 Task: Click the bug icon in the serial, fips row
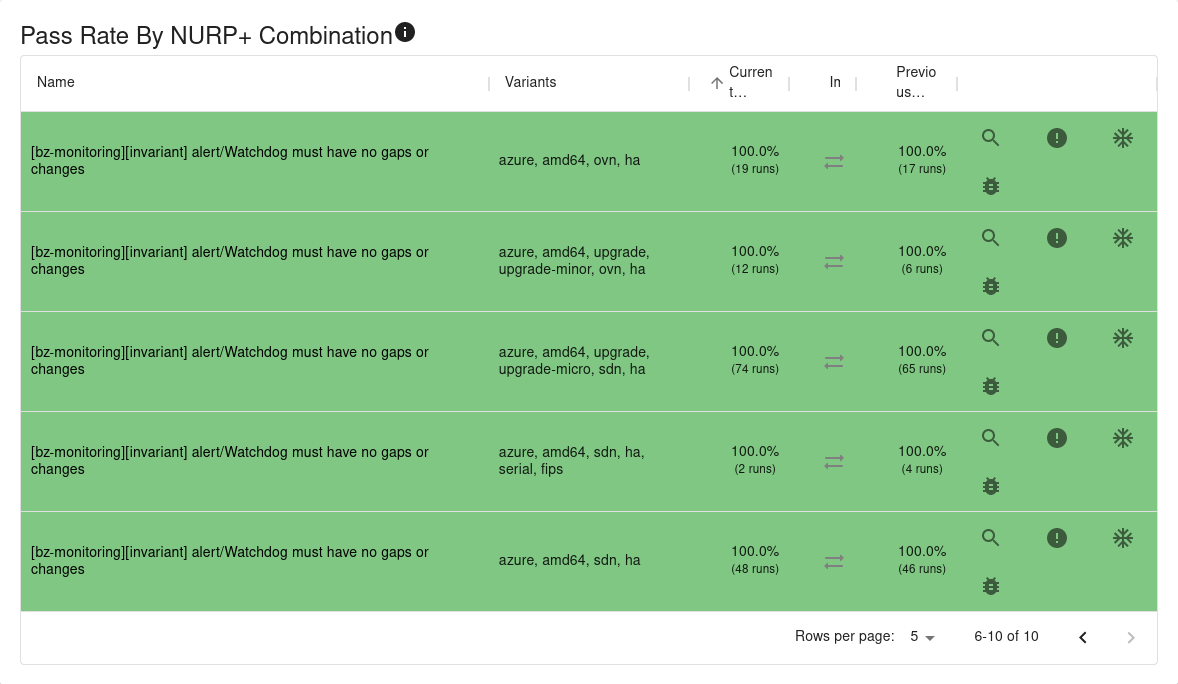point(991,486)
